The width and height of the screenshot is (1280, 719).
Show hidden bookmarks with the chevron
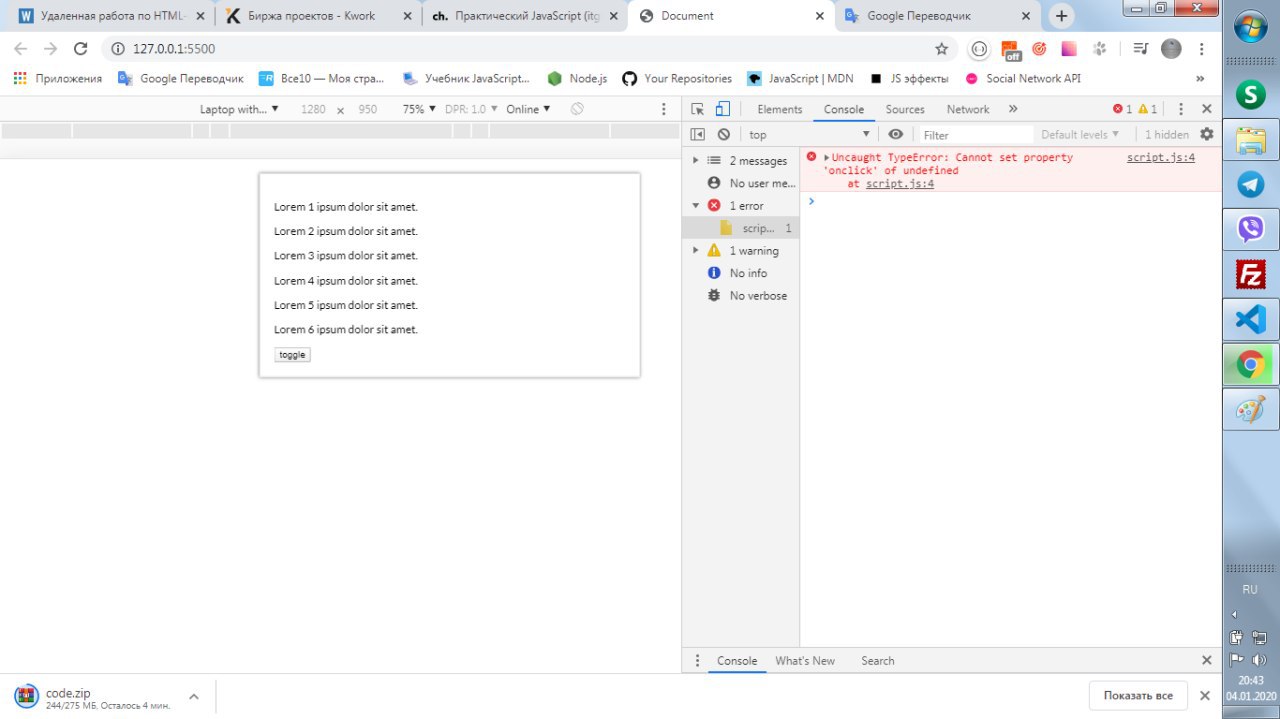[1200, 78]
